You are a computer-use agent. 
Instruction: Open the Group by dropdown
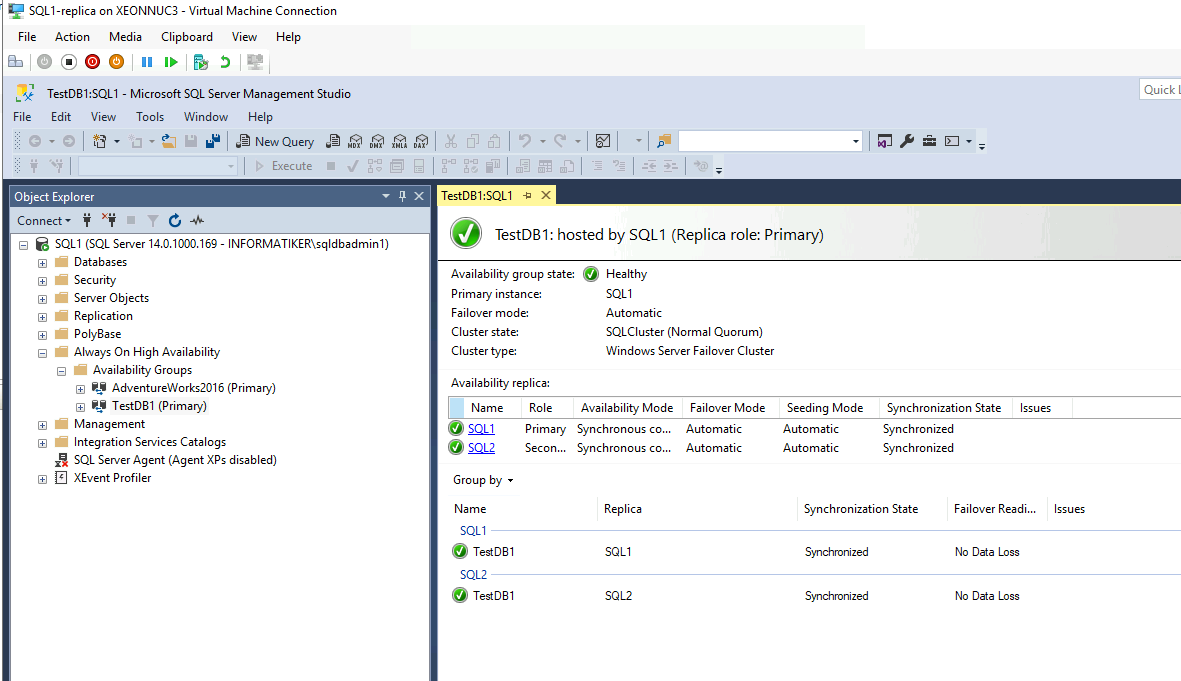(x=483, y=480)
